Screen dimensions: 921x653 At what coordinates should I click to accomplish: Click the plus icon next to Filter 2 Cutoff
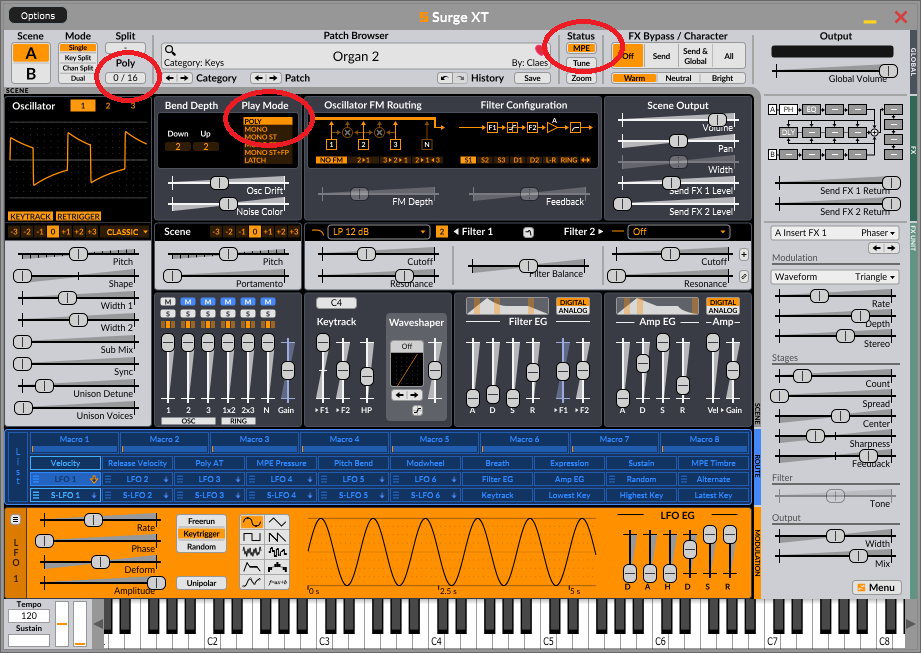(744, 255)
